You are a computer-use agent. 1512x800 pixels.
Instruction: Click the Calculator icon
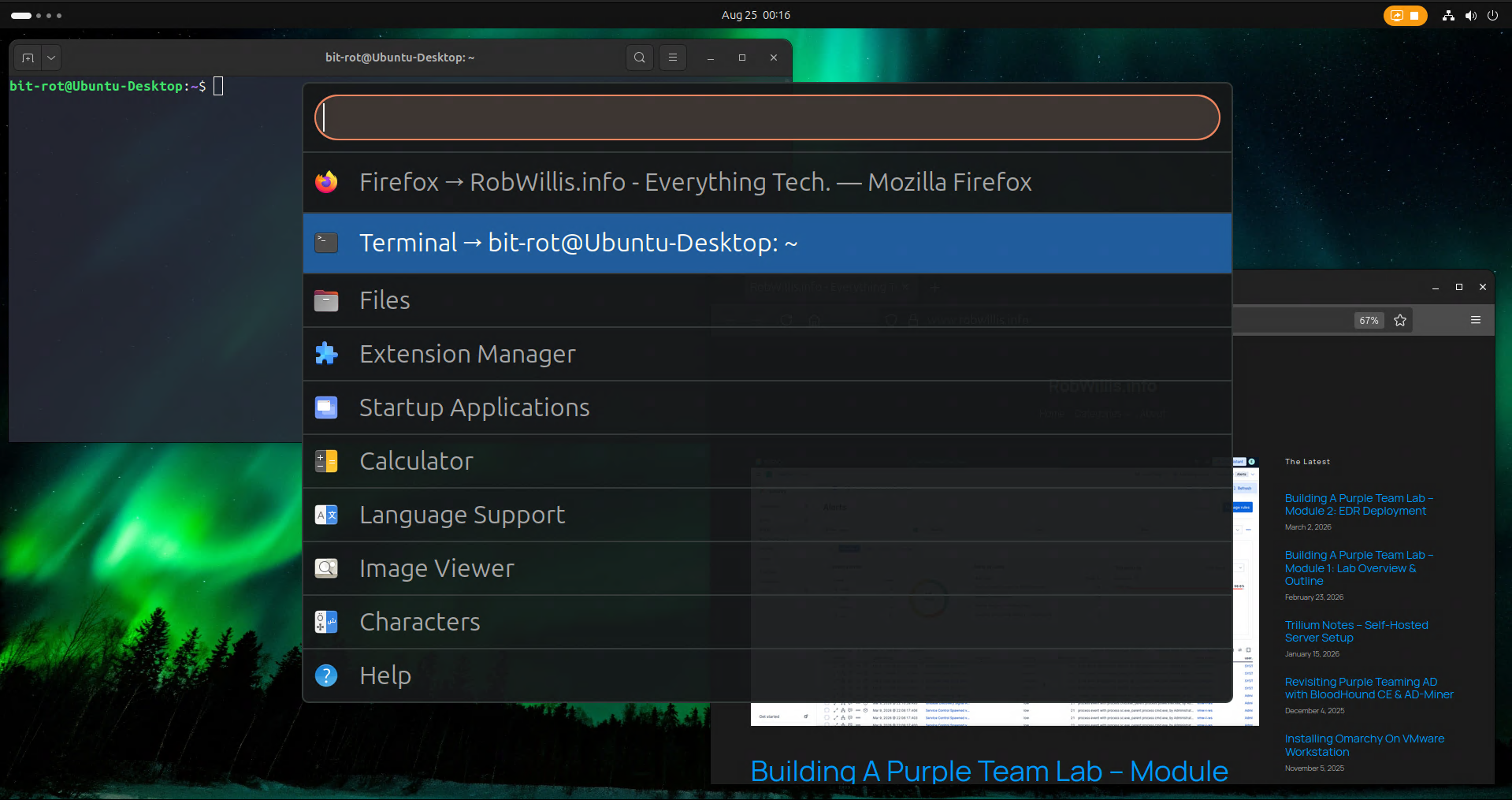point(326,461)
